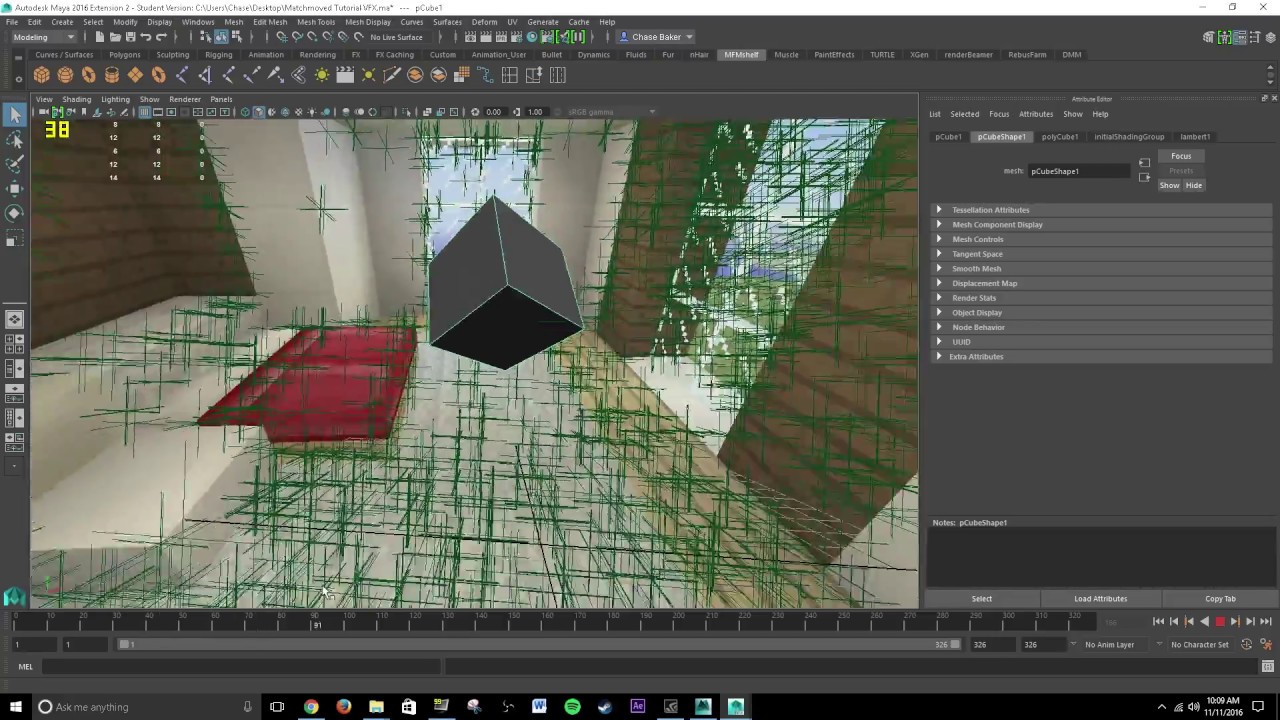Screen dimensions: 1280x720
Task: Save scene with the floppy disk icon
Action: (x=130, y=37)
